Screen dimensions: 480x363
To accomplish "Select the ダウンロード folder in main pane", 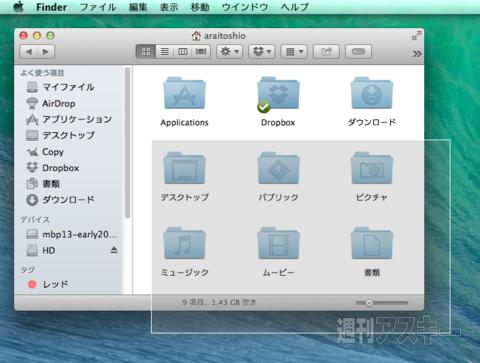I will [x=372, y=93].
